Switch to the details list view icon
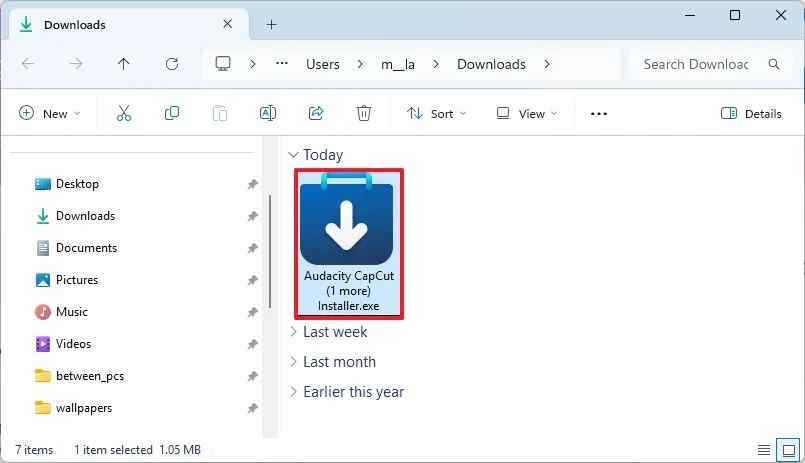805x463 pixels. tap(764, 450)
